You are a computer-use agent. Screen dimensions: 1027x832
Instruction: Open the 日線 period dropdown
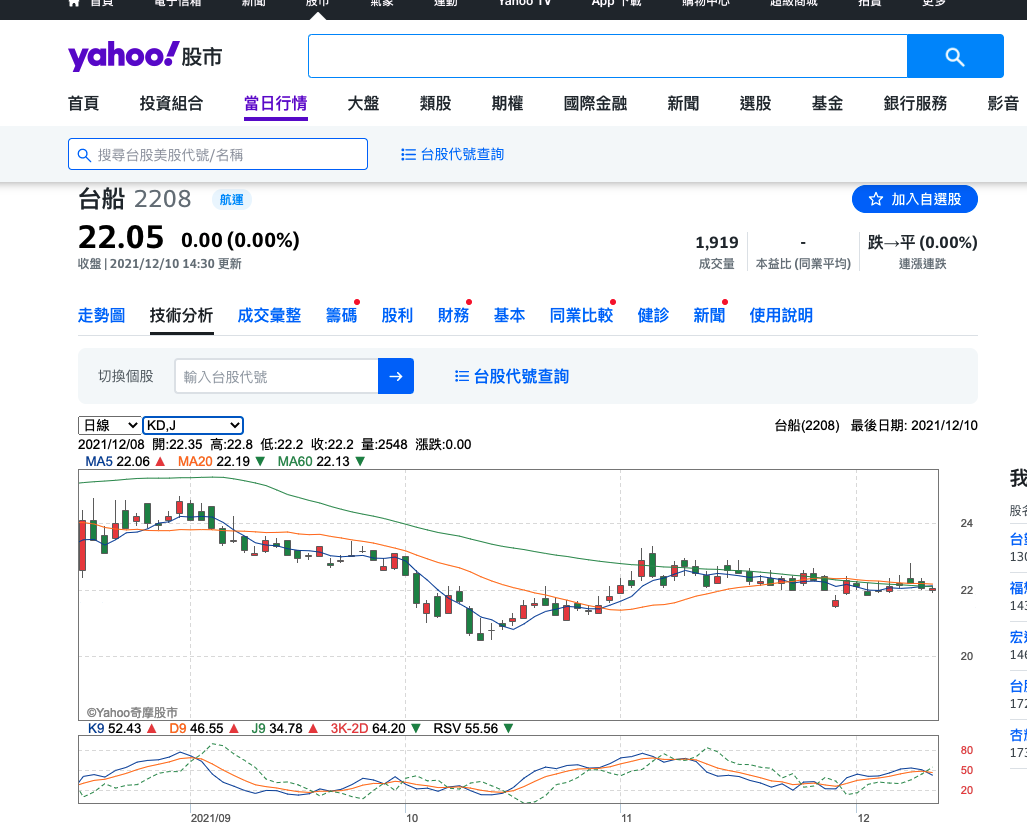tap(110, 425)
